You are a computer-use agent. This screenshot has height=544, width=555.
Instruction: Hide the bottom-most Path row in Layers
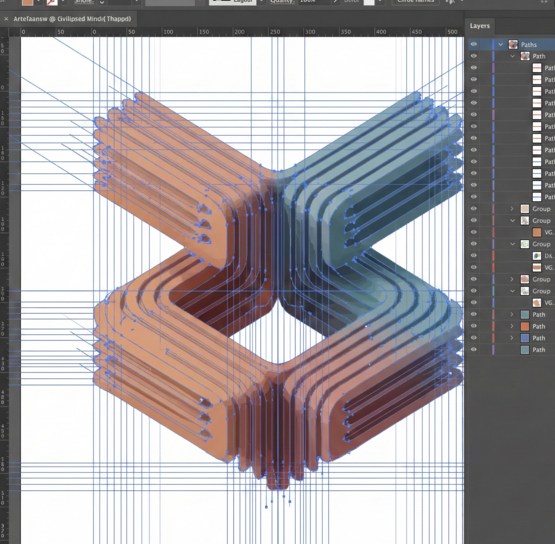tap(474, 349)
